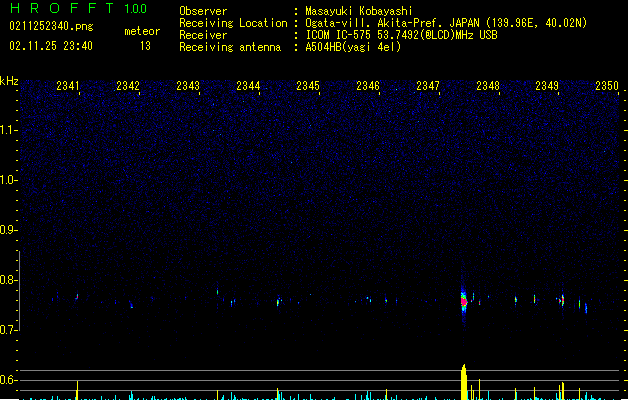
Task: Click the Observer name Masayuki Kobayashi
Action: pos(359,11)
